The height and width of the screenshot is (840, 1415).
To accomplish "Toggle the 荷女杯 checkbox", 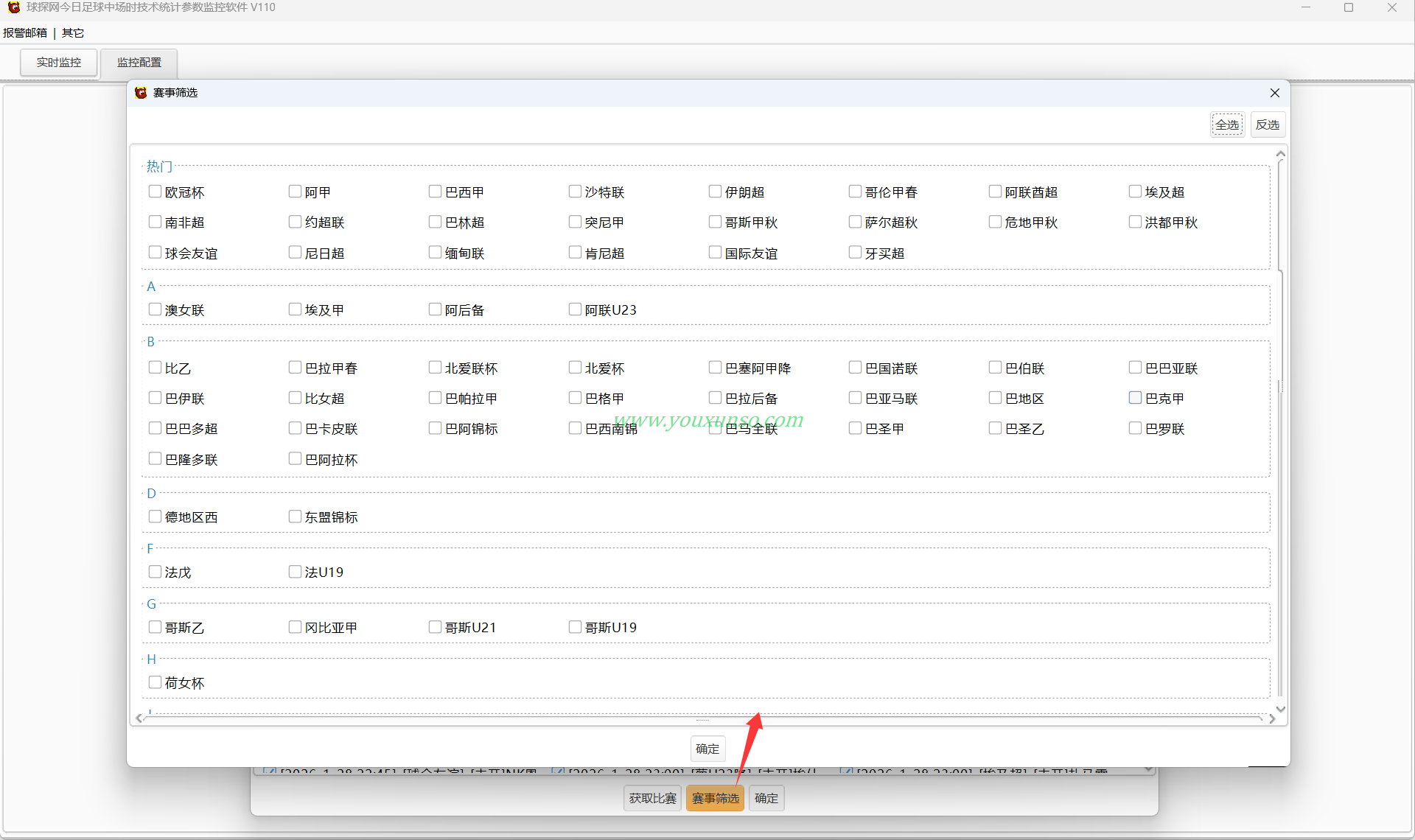I will [155, 682].
